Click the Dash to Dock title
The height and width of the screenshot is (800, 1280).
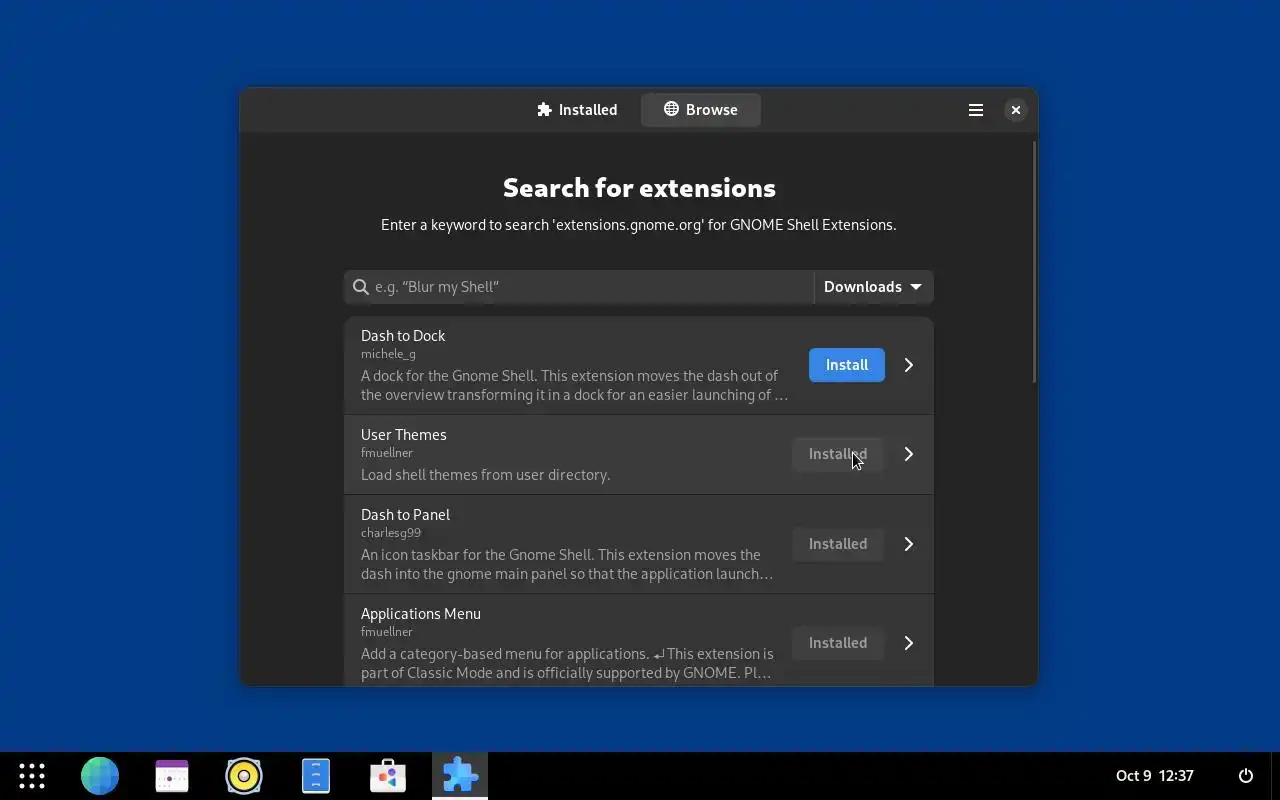tap(403, 336)
